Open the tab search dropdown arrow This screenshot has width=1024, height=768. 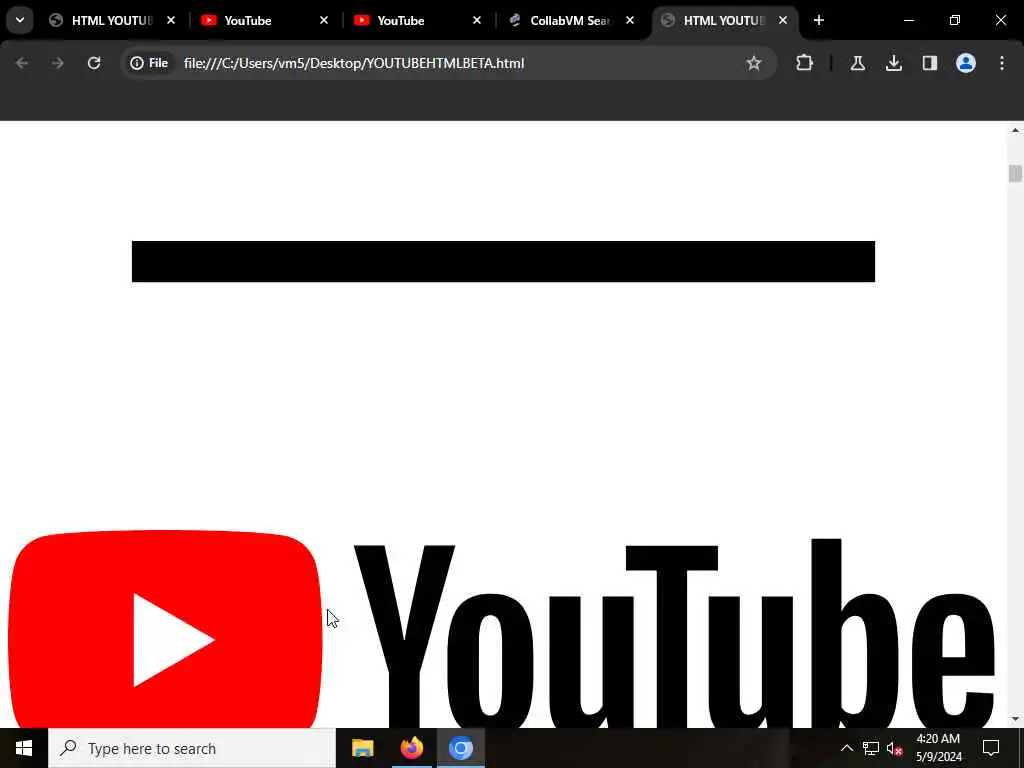coord(20,20)
